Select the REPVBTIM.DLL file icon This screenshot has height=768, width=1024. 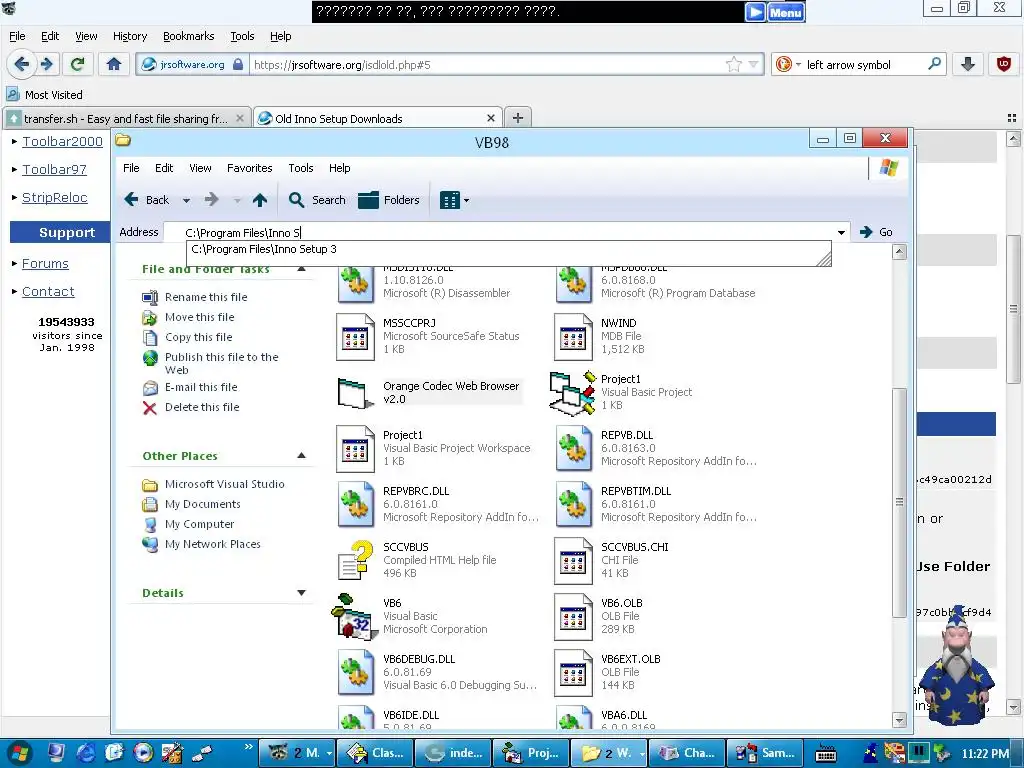pyautogui.click(x=573, y=505)
